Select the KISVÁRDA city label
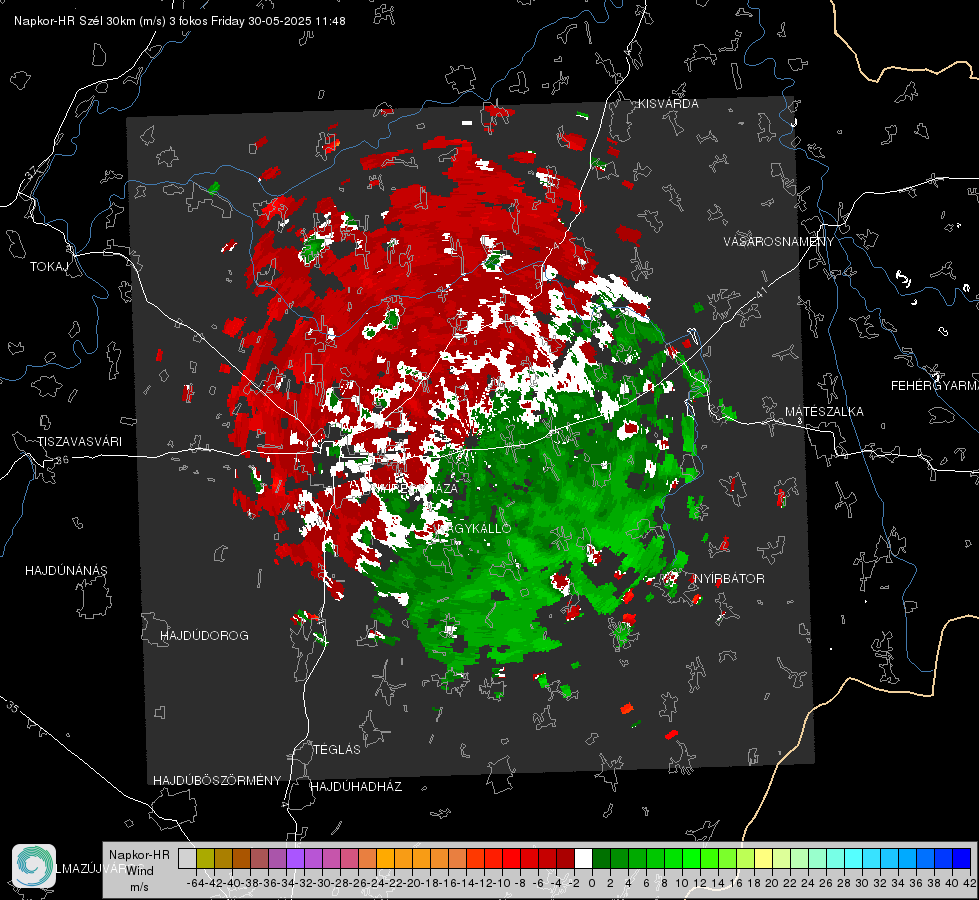Screen dimensions: 979x900 click(x=668, y=104)
